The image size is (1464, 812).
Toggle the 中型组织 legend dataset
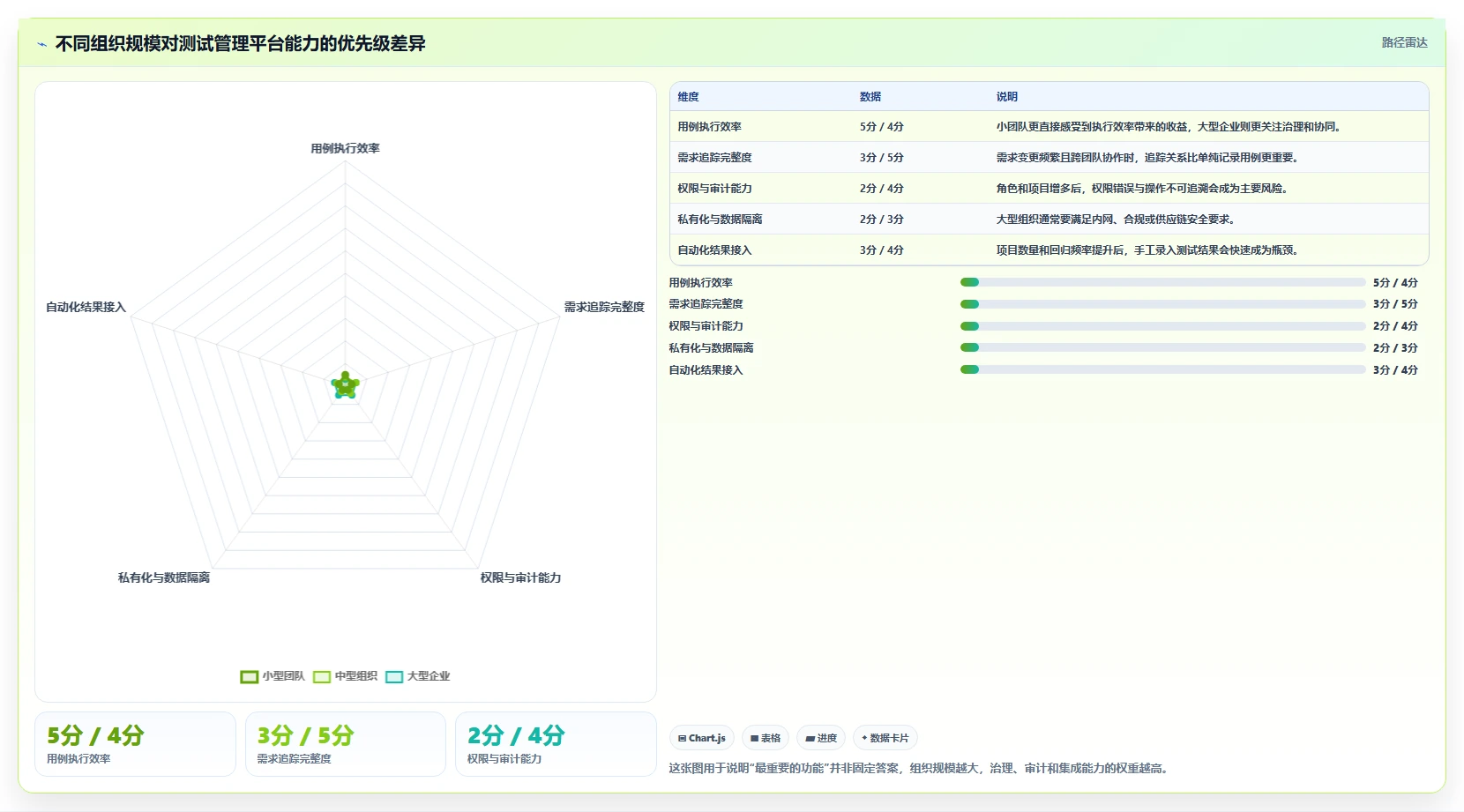tap(345, 676)
